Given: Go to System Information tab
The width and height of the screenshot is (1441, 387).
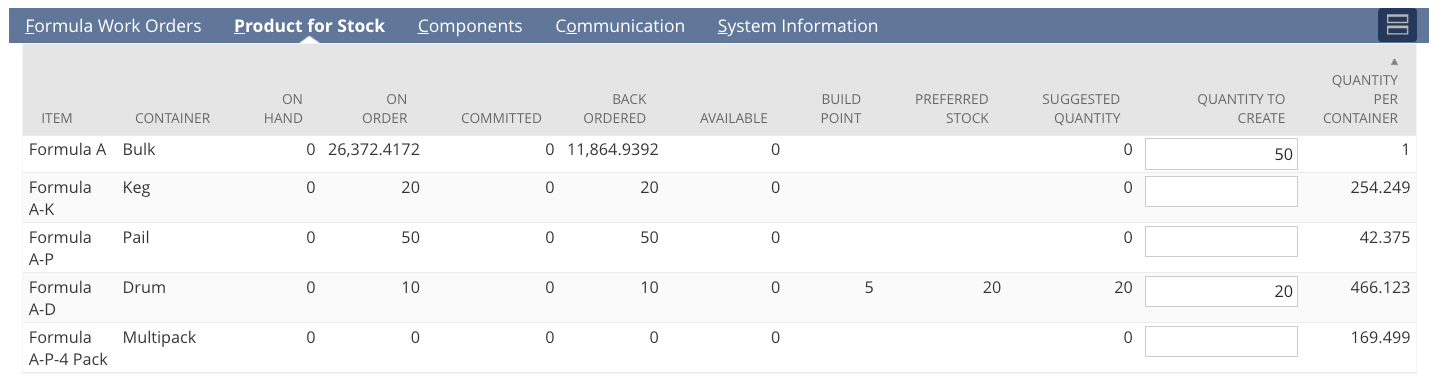Looking at the screenshot, I should (798, 26).
